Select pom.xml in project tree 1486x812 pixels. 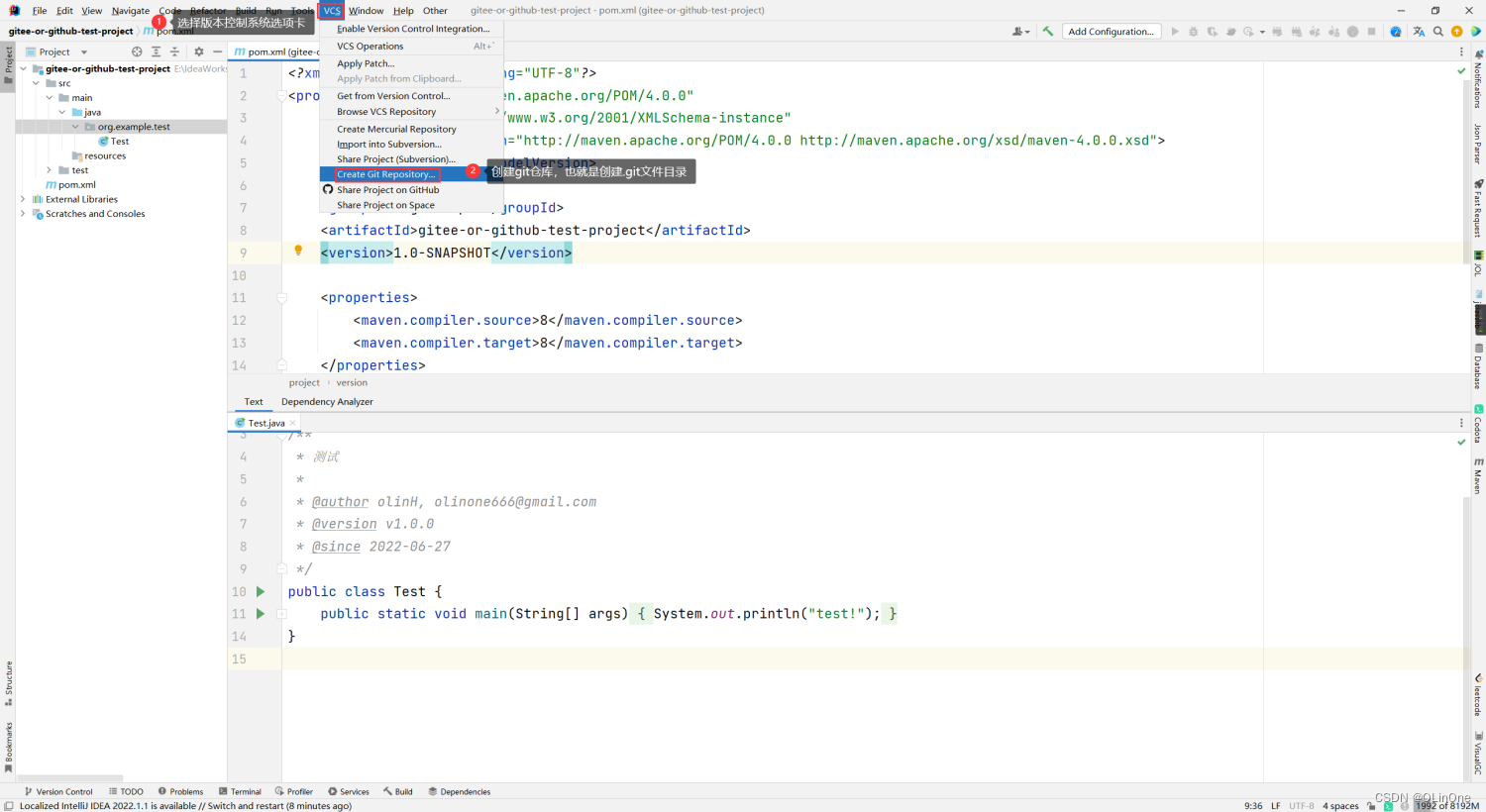[70, 185]
